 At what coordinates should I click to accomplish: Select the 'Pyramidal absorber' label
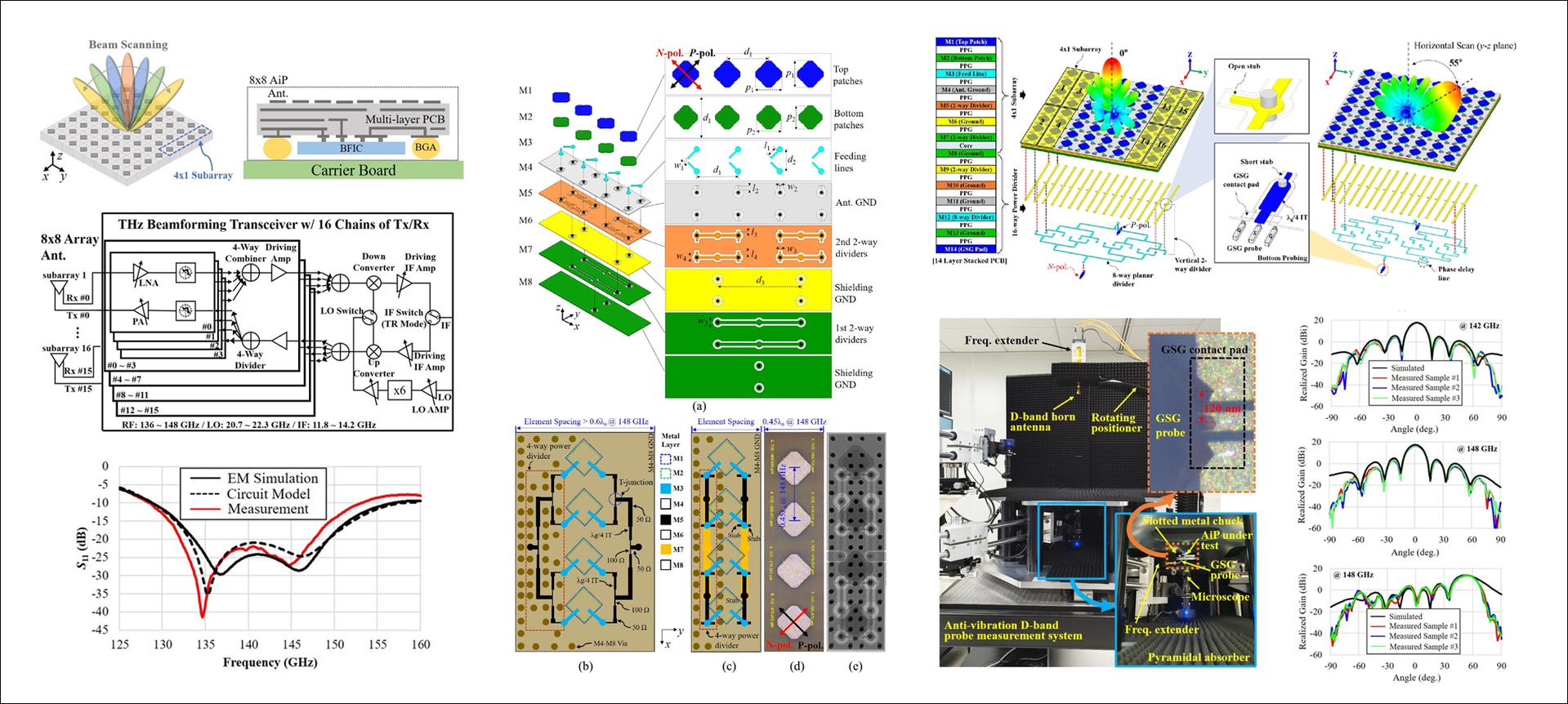point(1199,657)
